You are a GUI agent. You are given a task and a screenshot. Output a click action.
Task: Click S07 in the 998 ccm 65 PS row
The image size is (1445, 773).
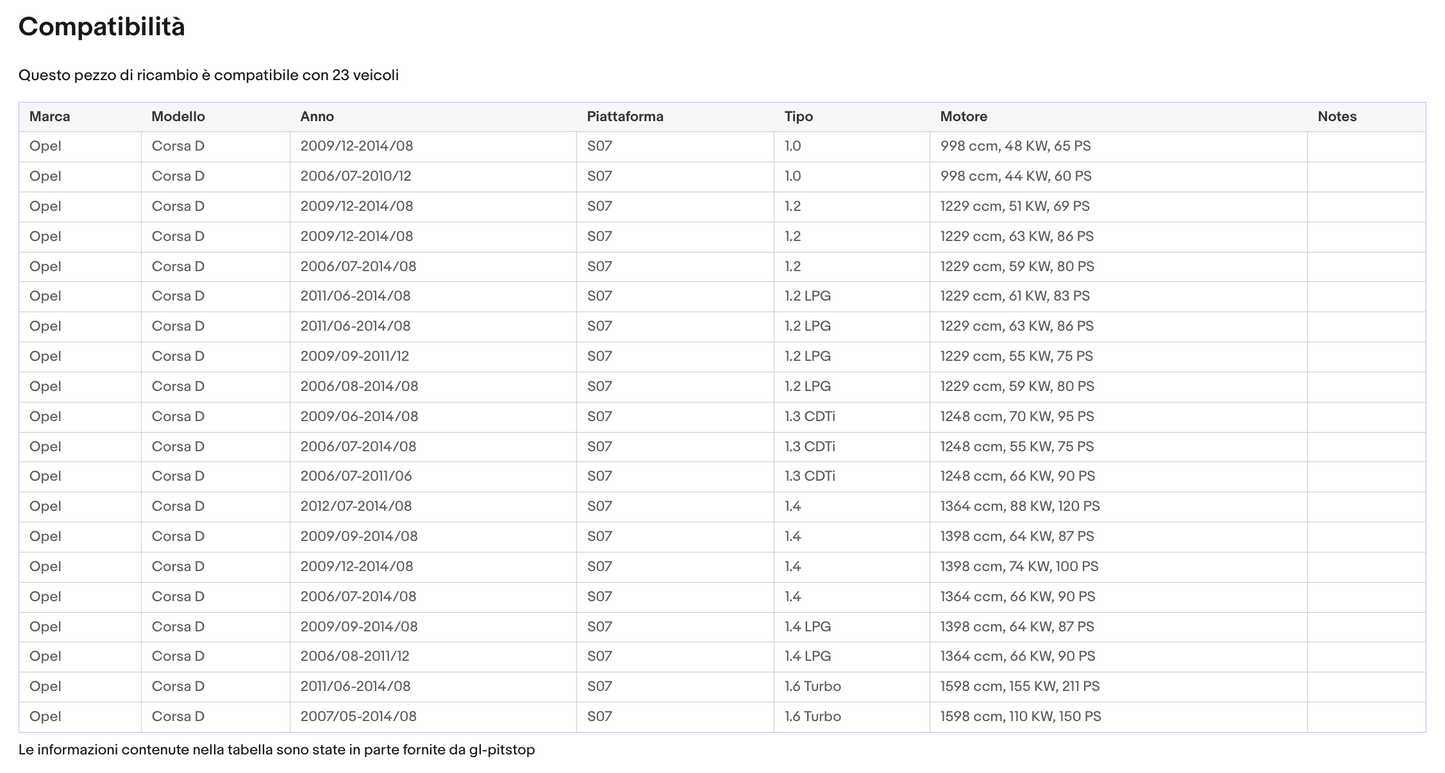(x=600, y=146)
